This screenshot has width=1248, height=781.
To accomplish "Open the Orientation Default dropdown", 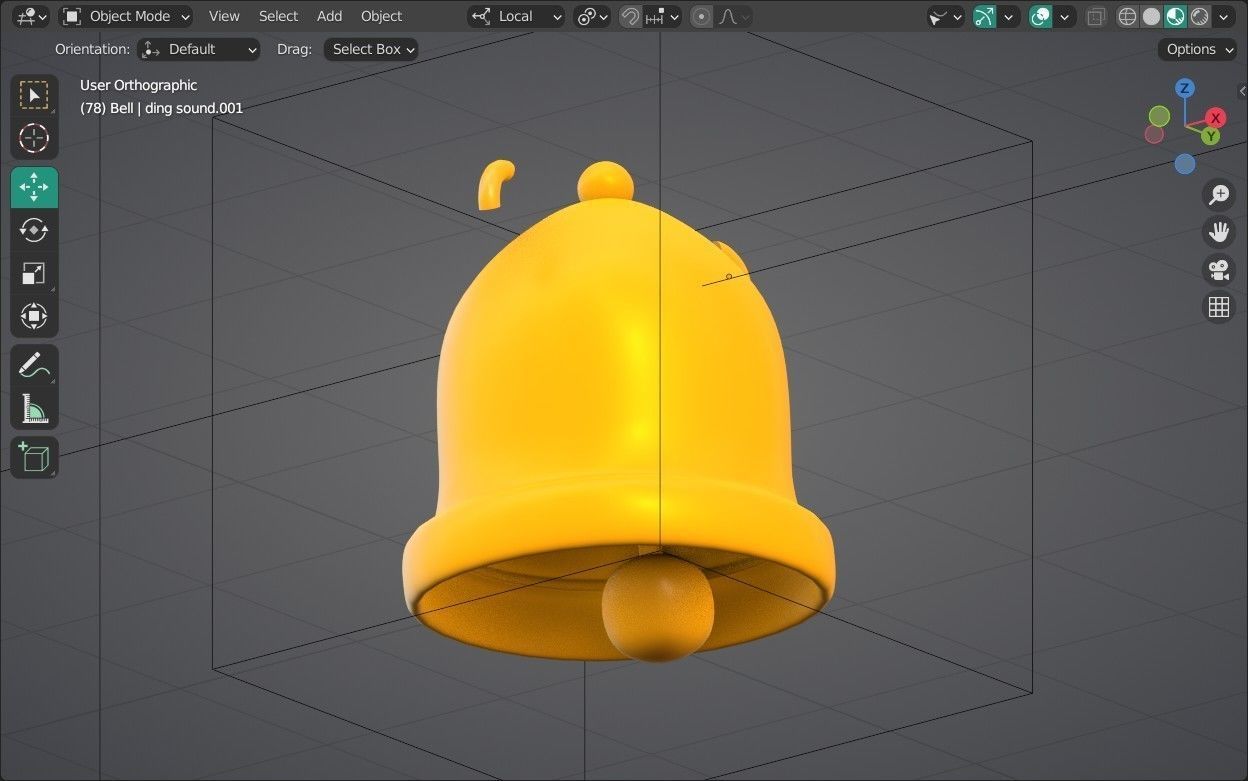I will (x=198, y=49).
